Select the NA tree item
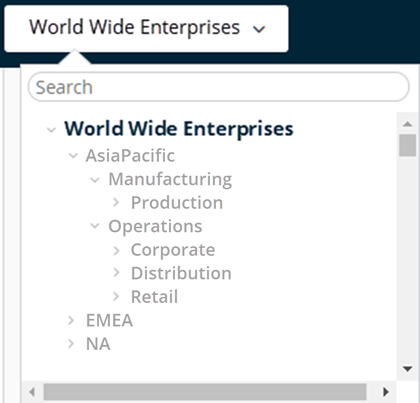The height and width of the screenshot is (403, 420). tap(98, 344)
